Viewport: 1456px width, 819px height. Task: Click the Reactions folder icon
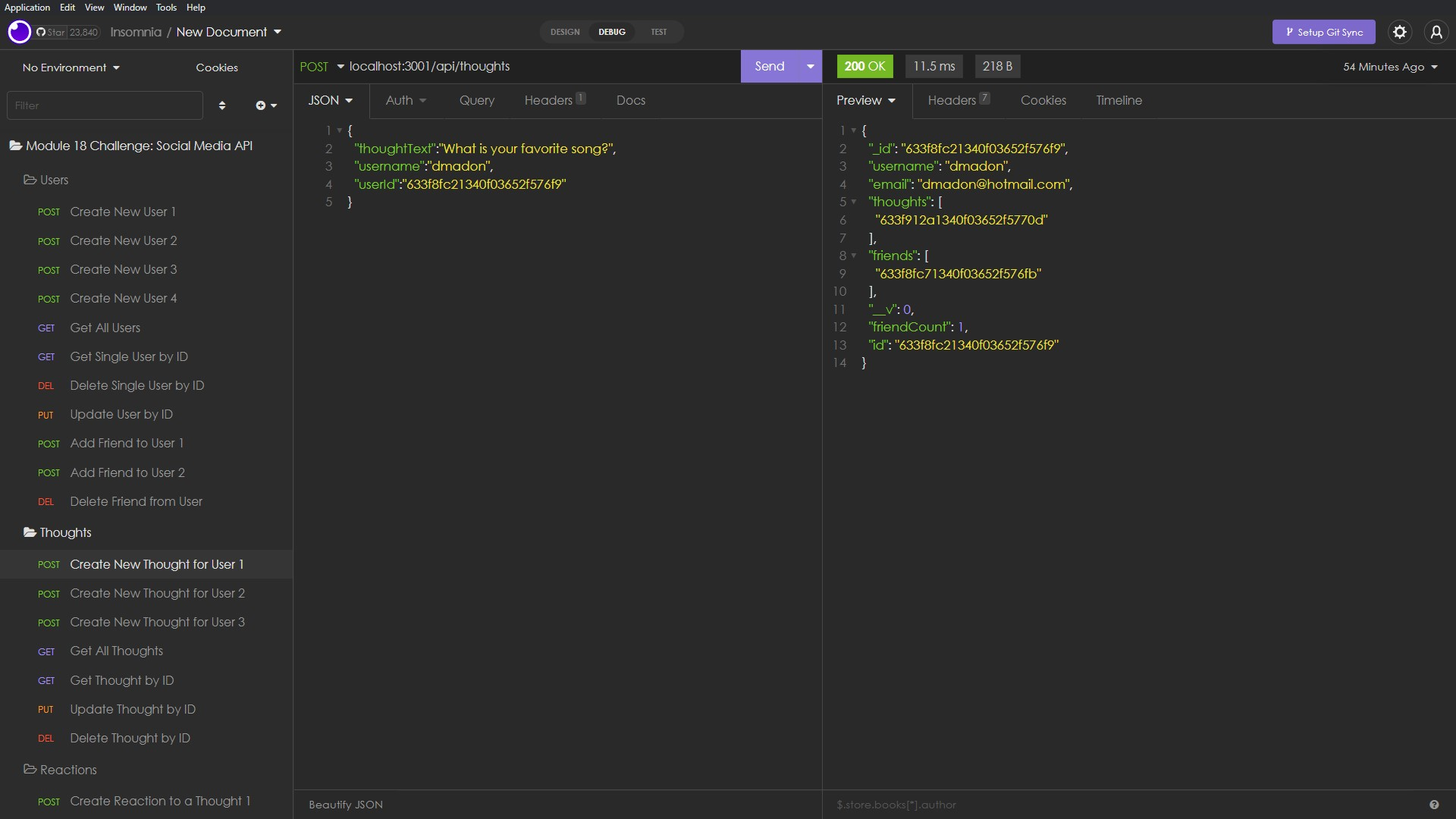coord(30,769)
